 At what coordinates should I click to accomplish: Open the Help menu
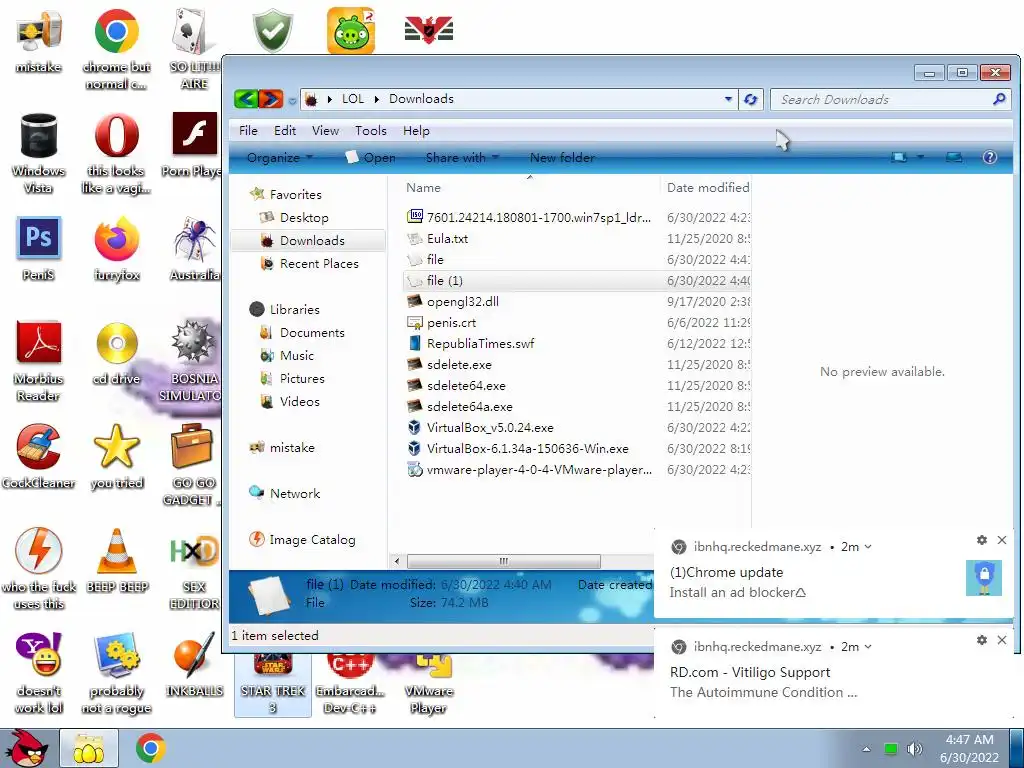pos(416,131)
